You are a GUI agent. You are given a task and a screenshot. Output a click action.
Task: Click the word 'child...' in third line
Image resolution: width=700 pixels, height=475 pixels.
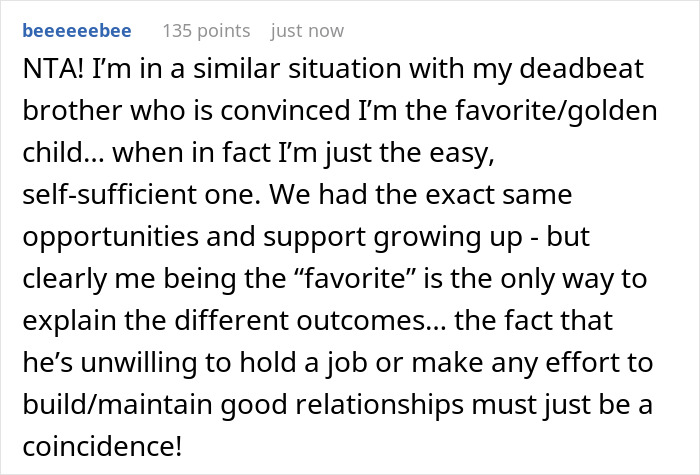tap(63, 153)
